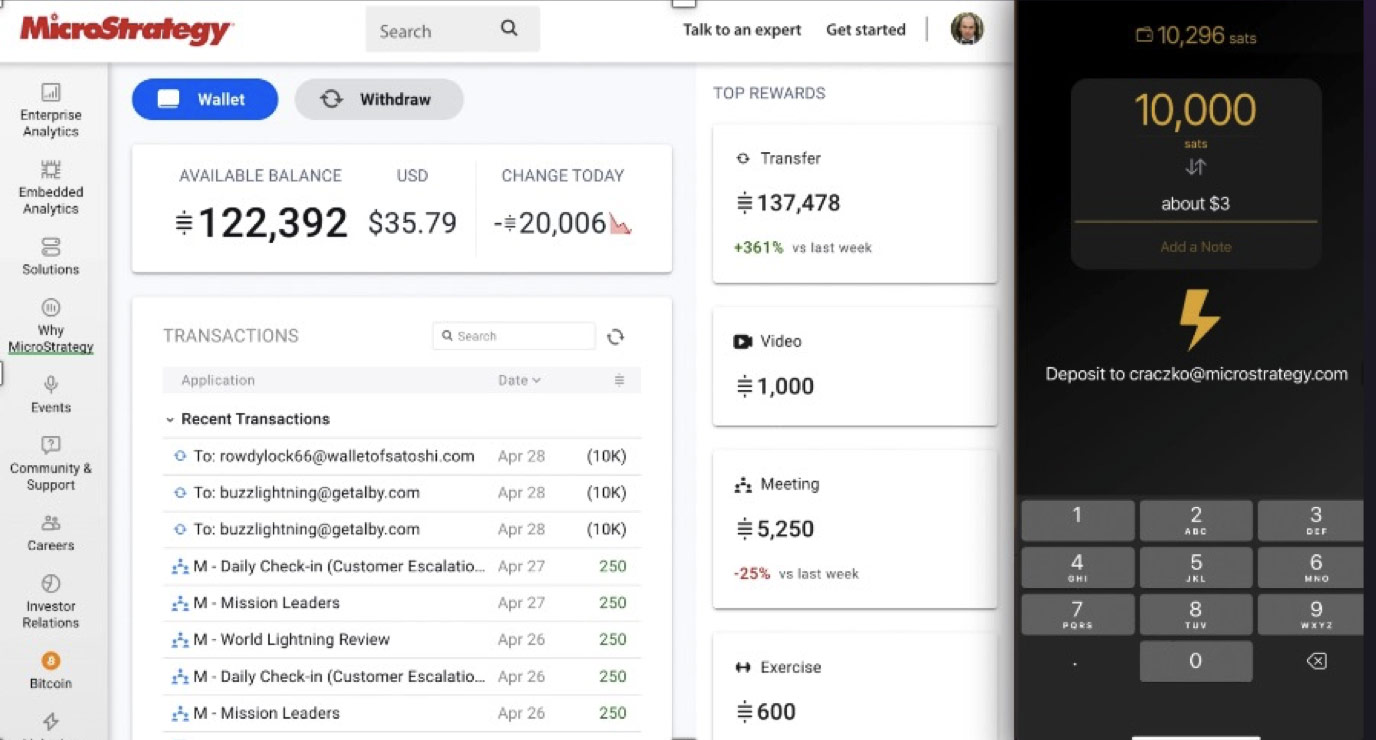This screenshot has width=1376, height=740.
Task: Select the Wallet tab
Action: (x=205, y=99)
